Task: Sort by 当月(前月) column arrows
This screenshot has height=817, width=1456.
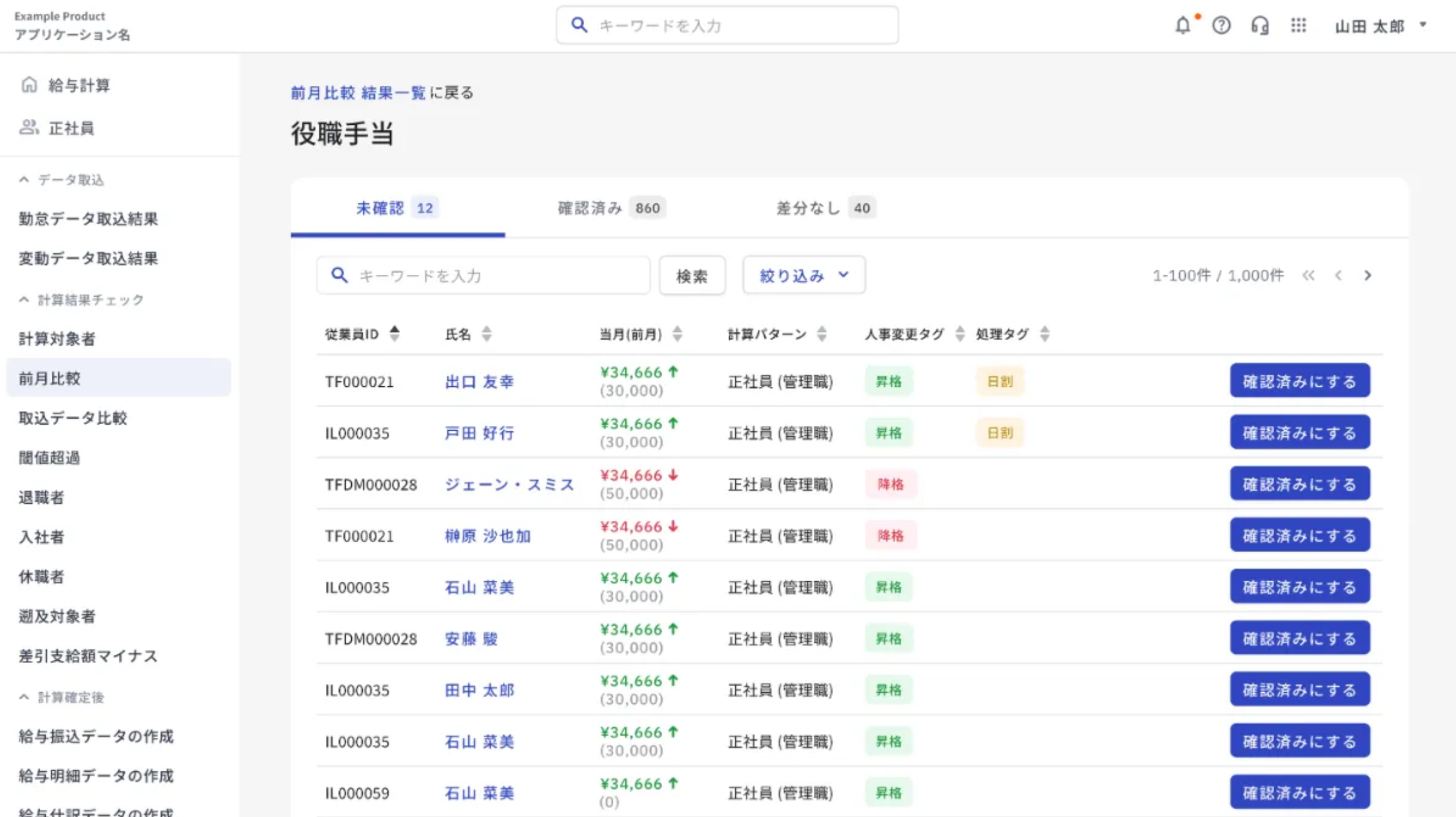Action: (677, 334)
